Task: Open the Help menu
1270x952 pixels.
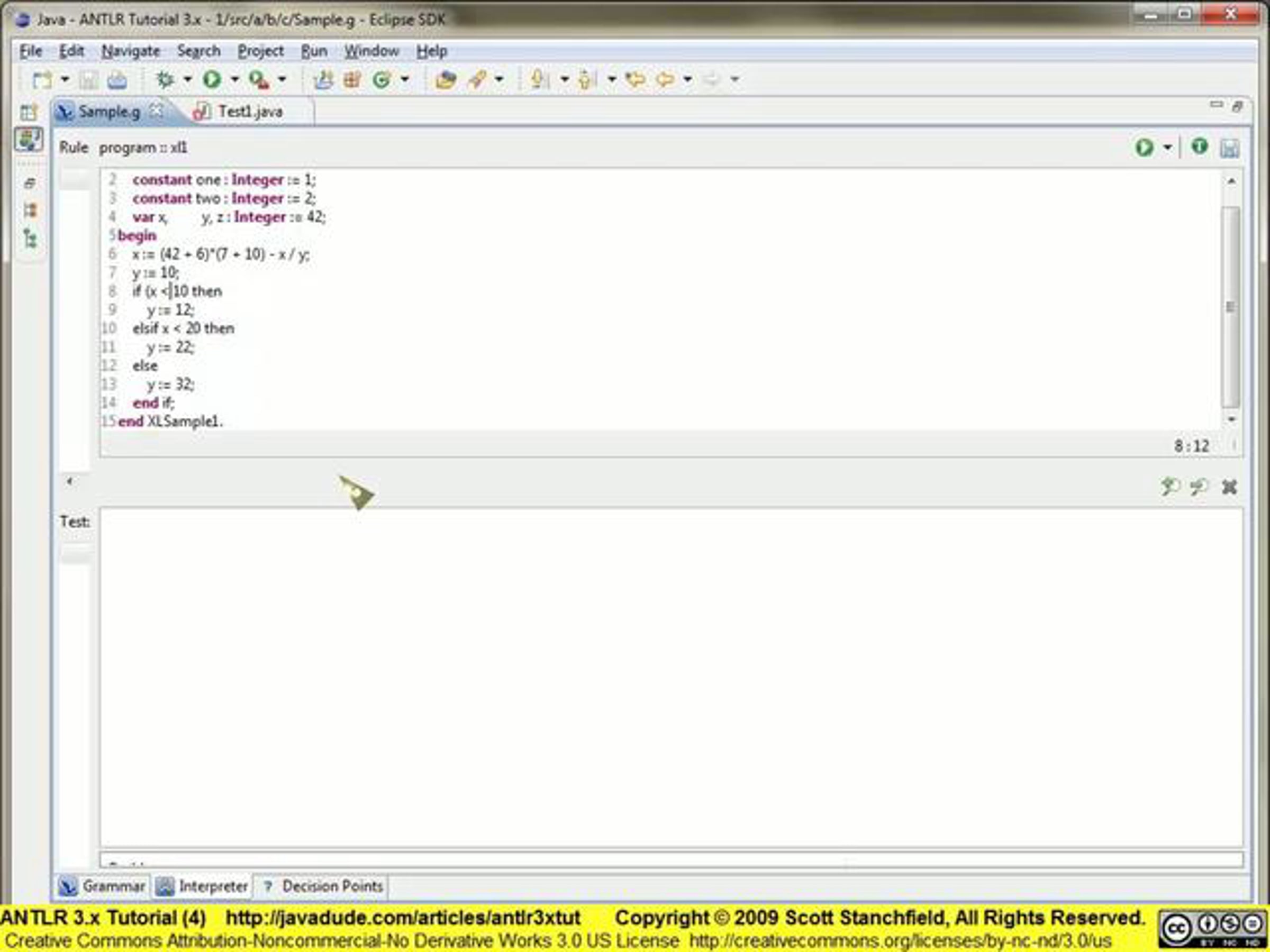Action: tap(432, 51)
